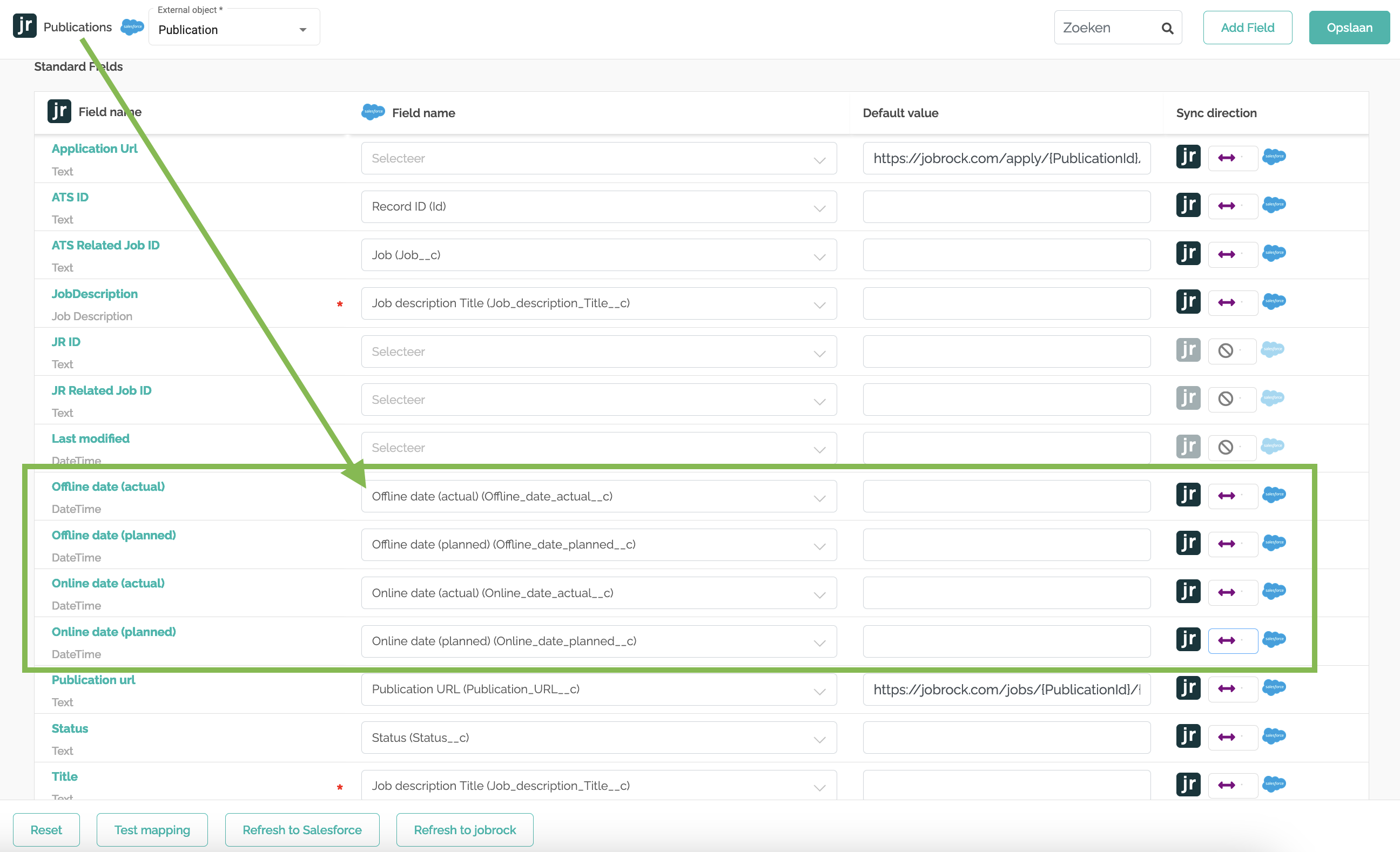
Task: Click the Publications header label
Action: pyautogui.click(x=78, y=27)
